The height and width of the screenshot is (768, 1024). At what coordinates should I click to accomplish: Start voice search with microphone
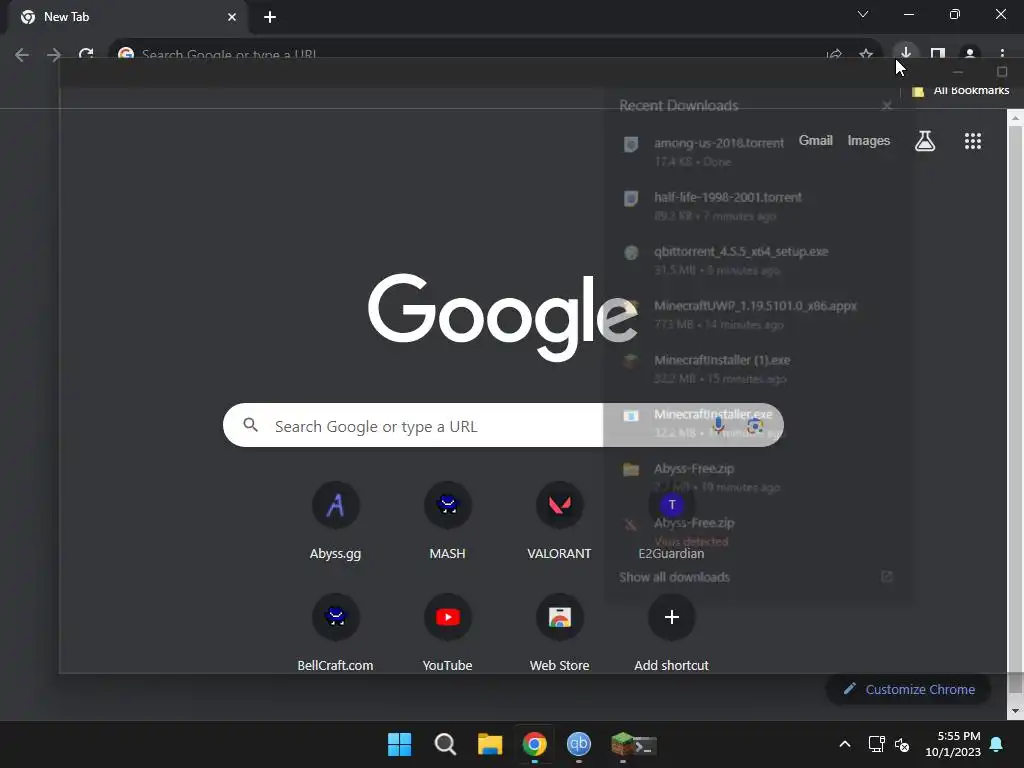[x=718, y=425]
